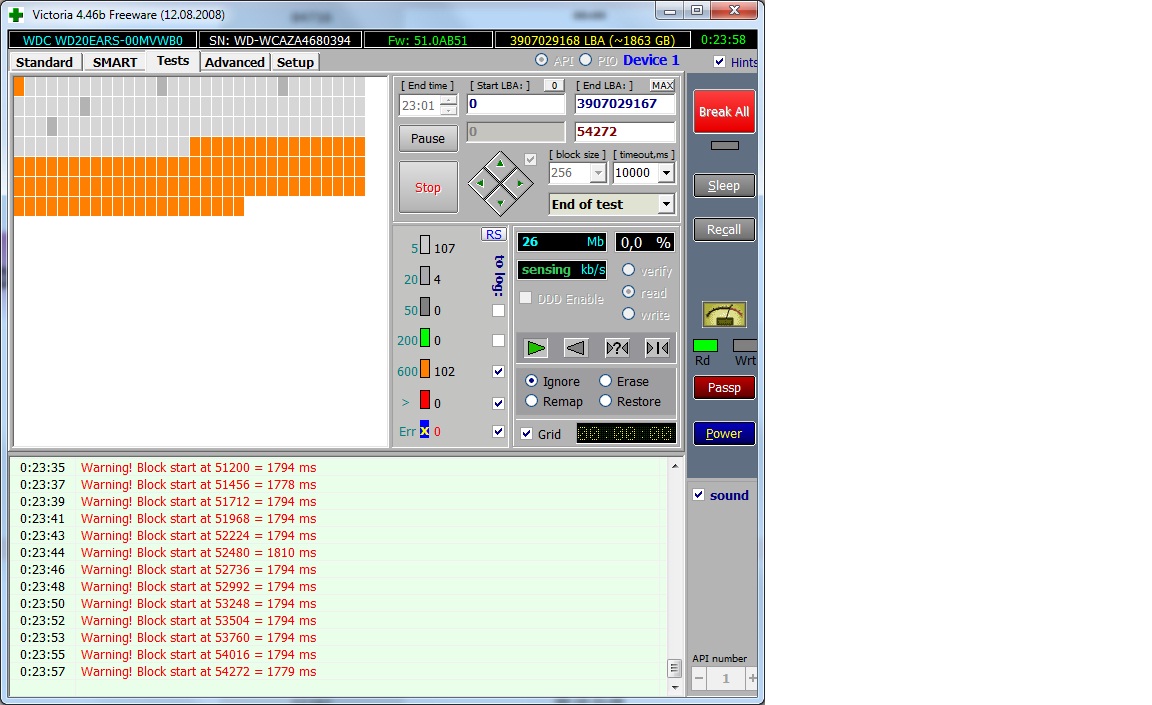This screenshot has height=705, width=1152.
Task: Click the Start LBA input field
Action: (x=515, y=104)
